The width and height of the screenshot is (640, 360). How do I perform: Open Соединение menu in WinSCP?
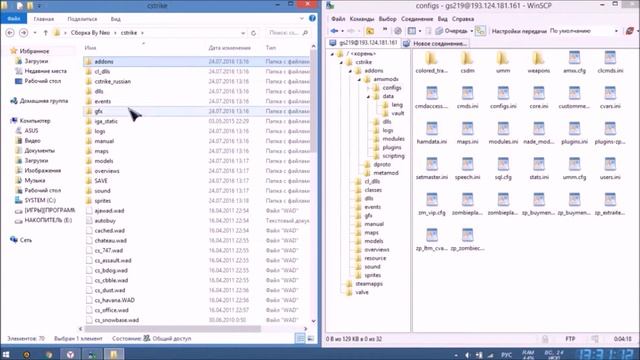[x=417, y=19]
